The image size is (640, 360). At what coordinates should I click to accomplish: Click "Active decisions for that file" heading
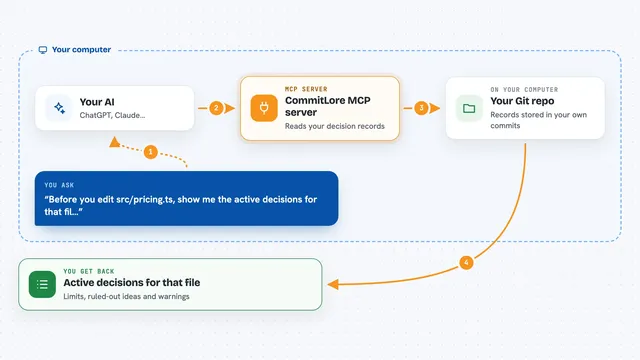point(131,282)
